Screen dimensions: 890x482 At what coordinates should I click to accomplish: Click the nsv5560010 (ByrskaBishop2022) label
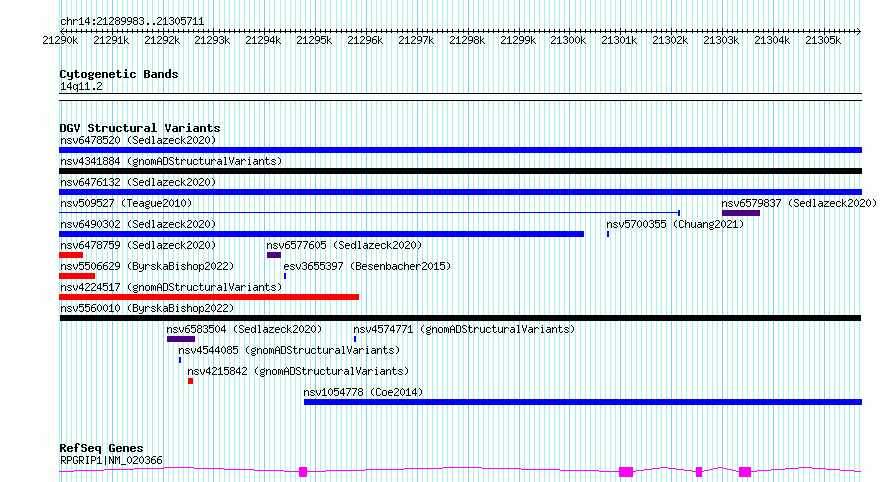pyautogui.click(x=147, y=308)
